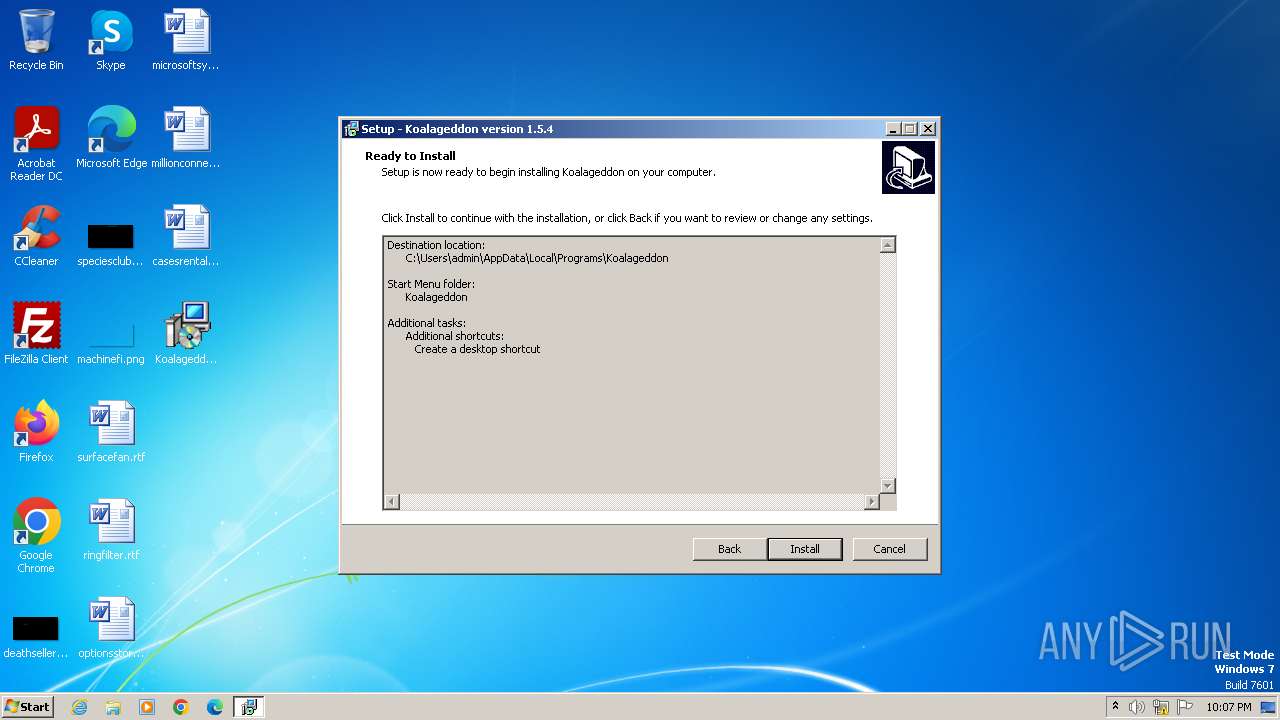The height and width of the screenshot is (720, 1280).
Task: Show hidden system tray icons
Action: coord(1115,707)
